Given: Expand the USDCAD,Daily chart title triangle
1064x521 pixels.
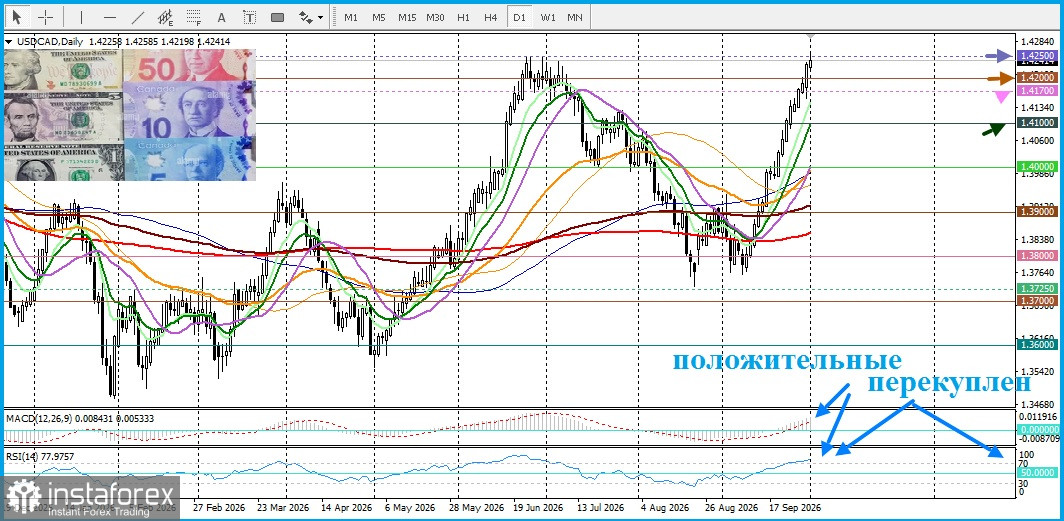Looking at the screenshot, I should [x=8, y=42].
